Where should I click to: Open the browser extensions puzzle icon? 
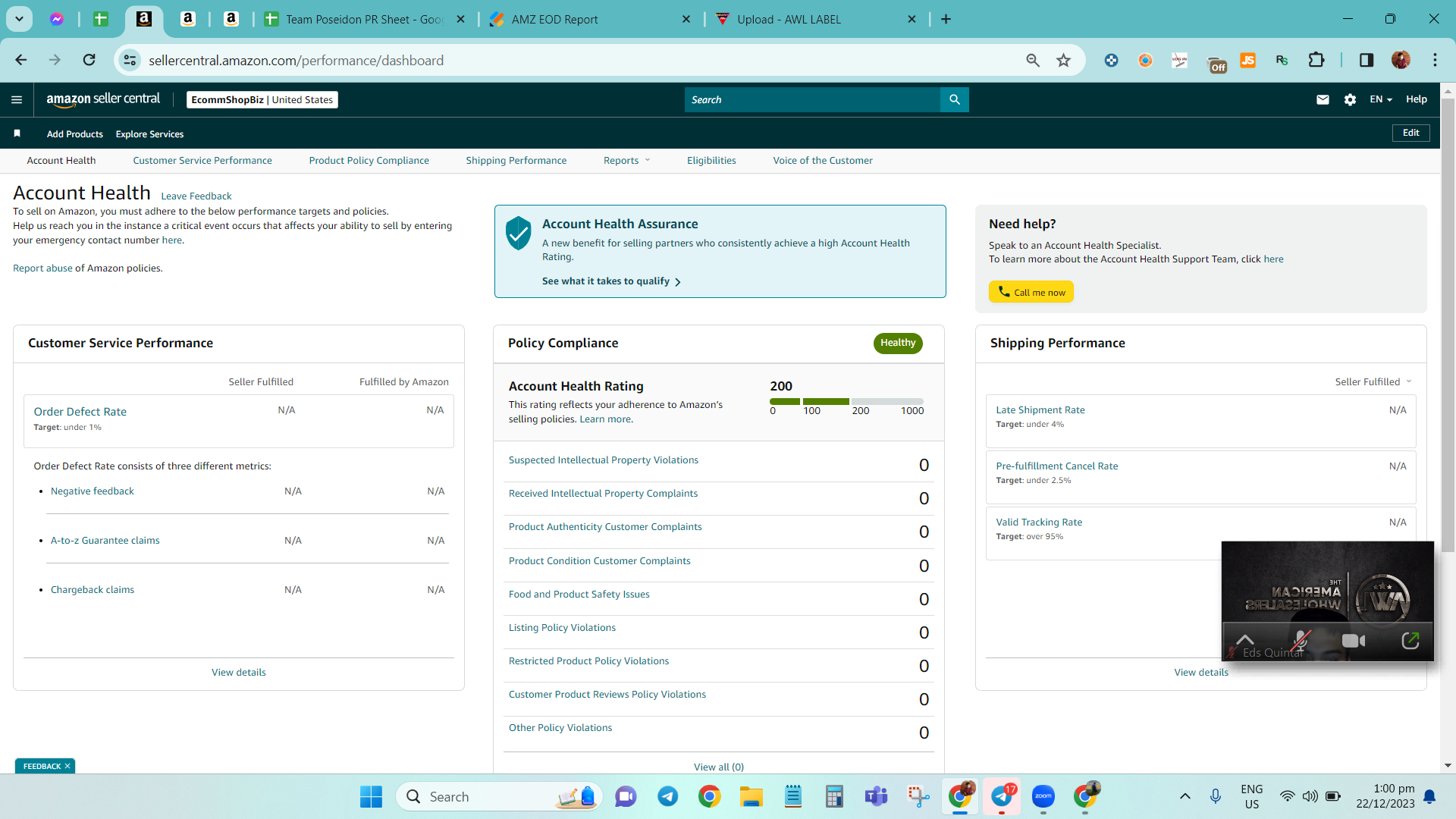pos(1316,60)
